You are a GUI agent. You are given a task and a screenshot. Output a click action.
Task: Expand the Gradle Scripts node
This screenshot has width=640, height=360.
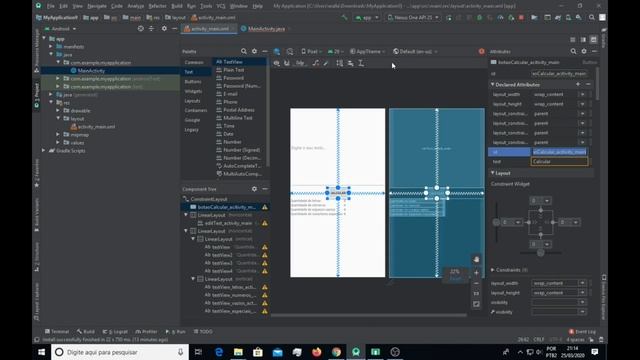point(44,151)
